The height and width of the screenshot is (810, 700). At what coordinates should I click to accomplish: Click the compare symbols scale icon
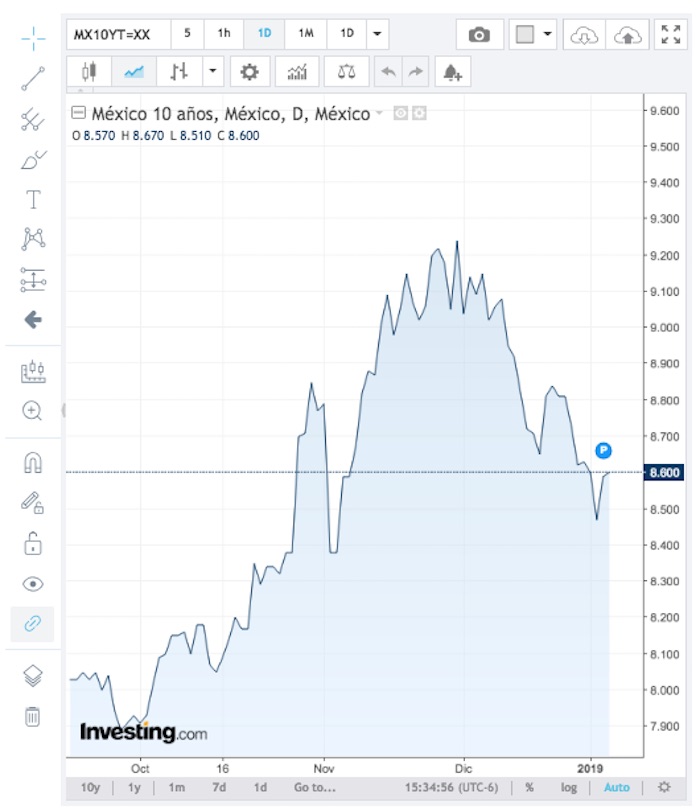click(346, 72)
